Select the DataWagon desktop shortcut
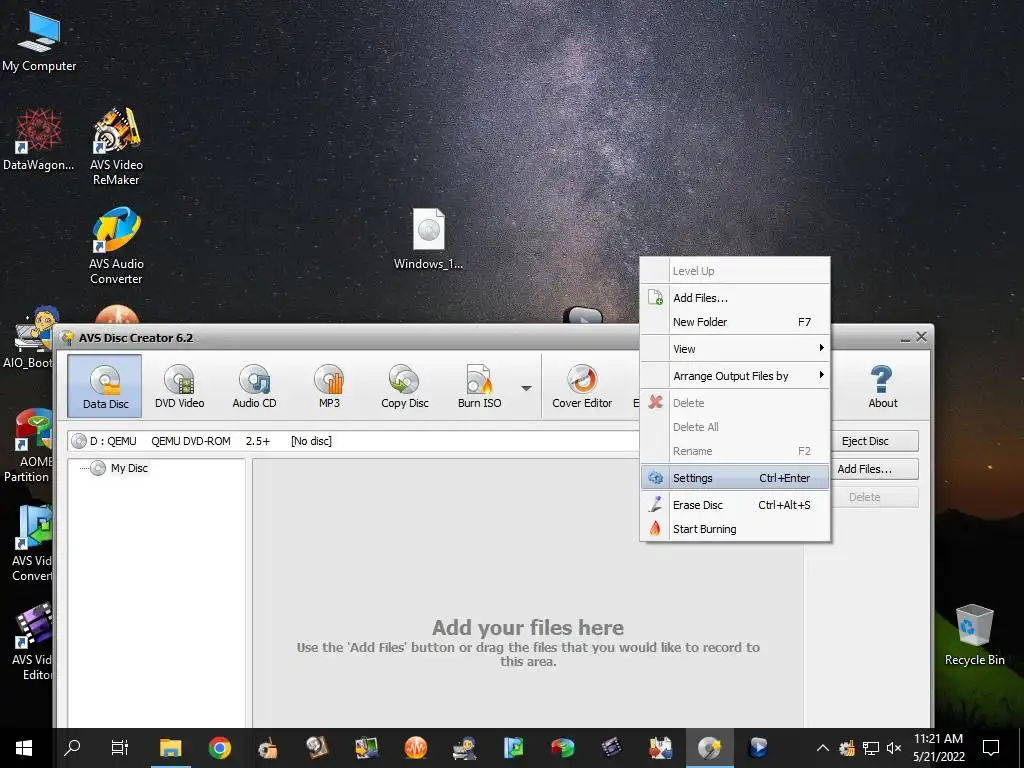Viewport: 1024px width, 768px height. [39, 140]
